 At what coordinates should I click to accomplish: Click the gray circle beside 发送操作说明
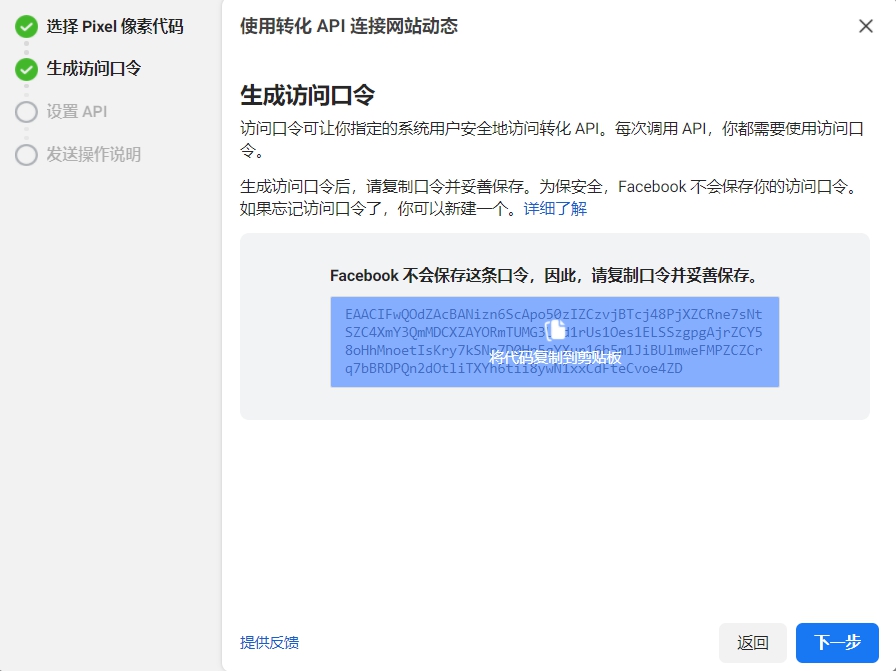(x=26, y=155)
